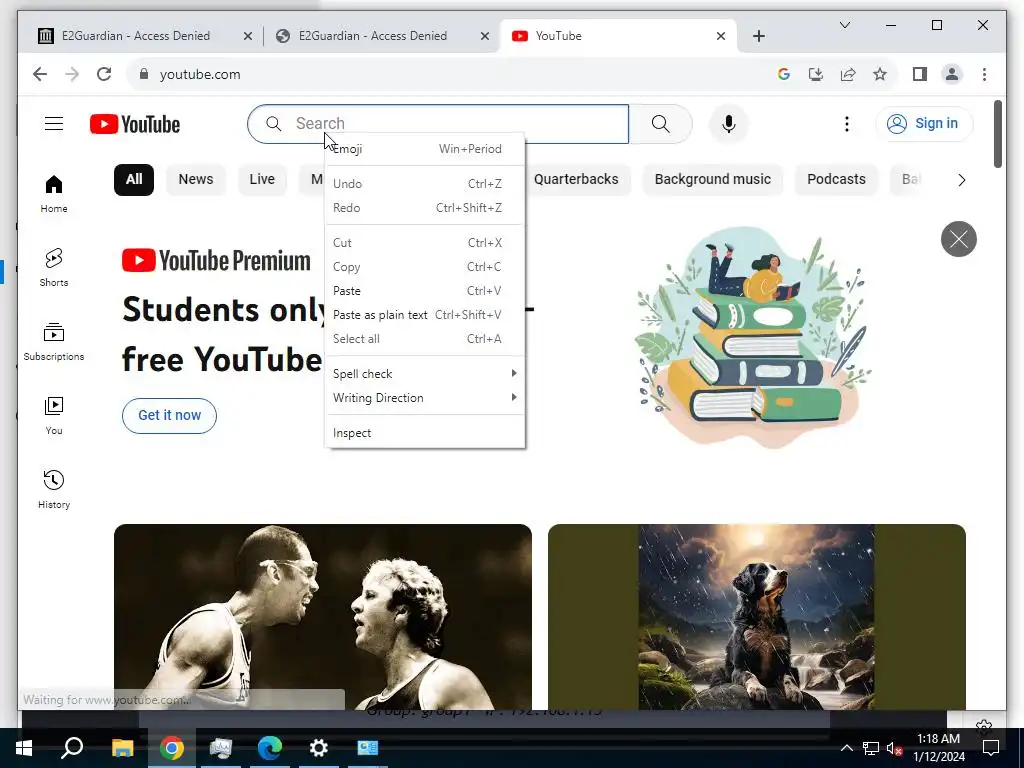Image resolution: width=1024 pixels, height=768 pixels.
Task: Choose Emoji in context menu
Action: (x=424, y=149)
